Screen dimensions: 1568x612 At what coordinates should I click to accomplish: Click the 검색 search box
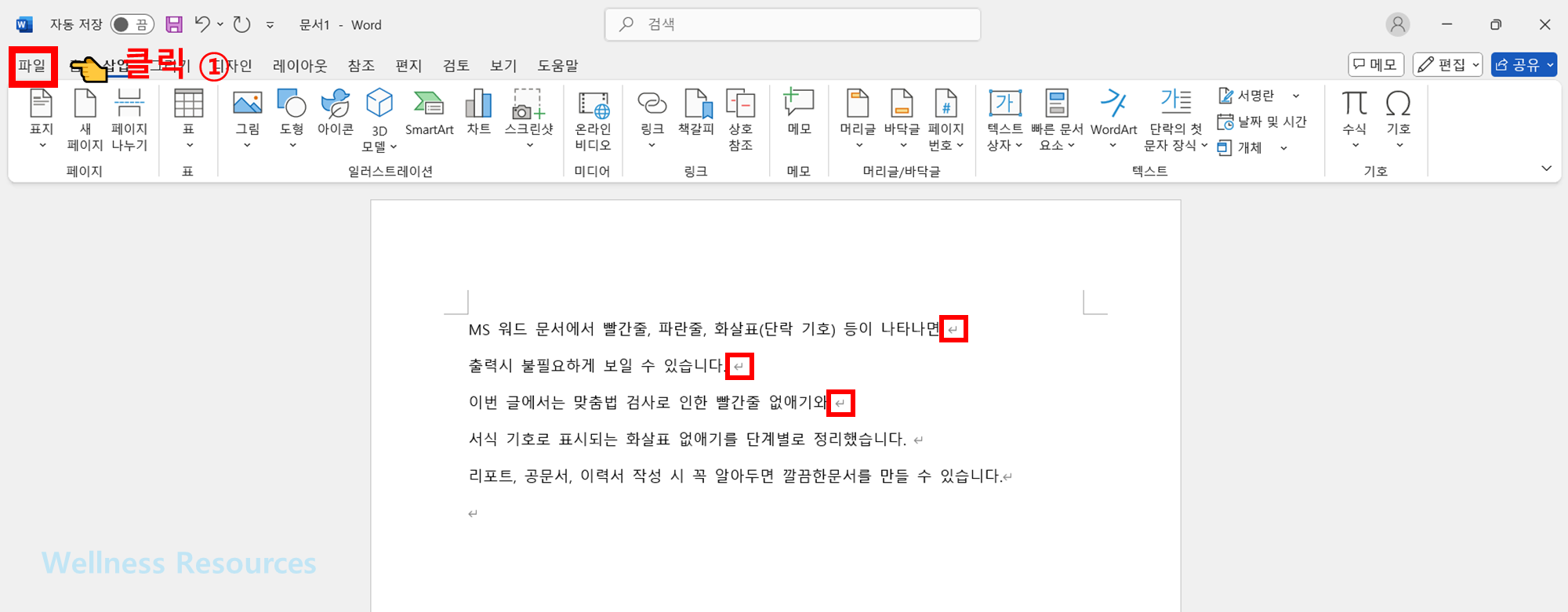click(793, 24)
